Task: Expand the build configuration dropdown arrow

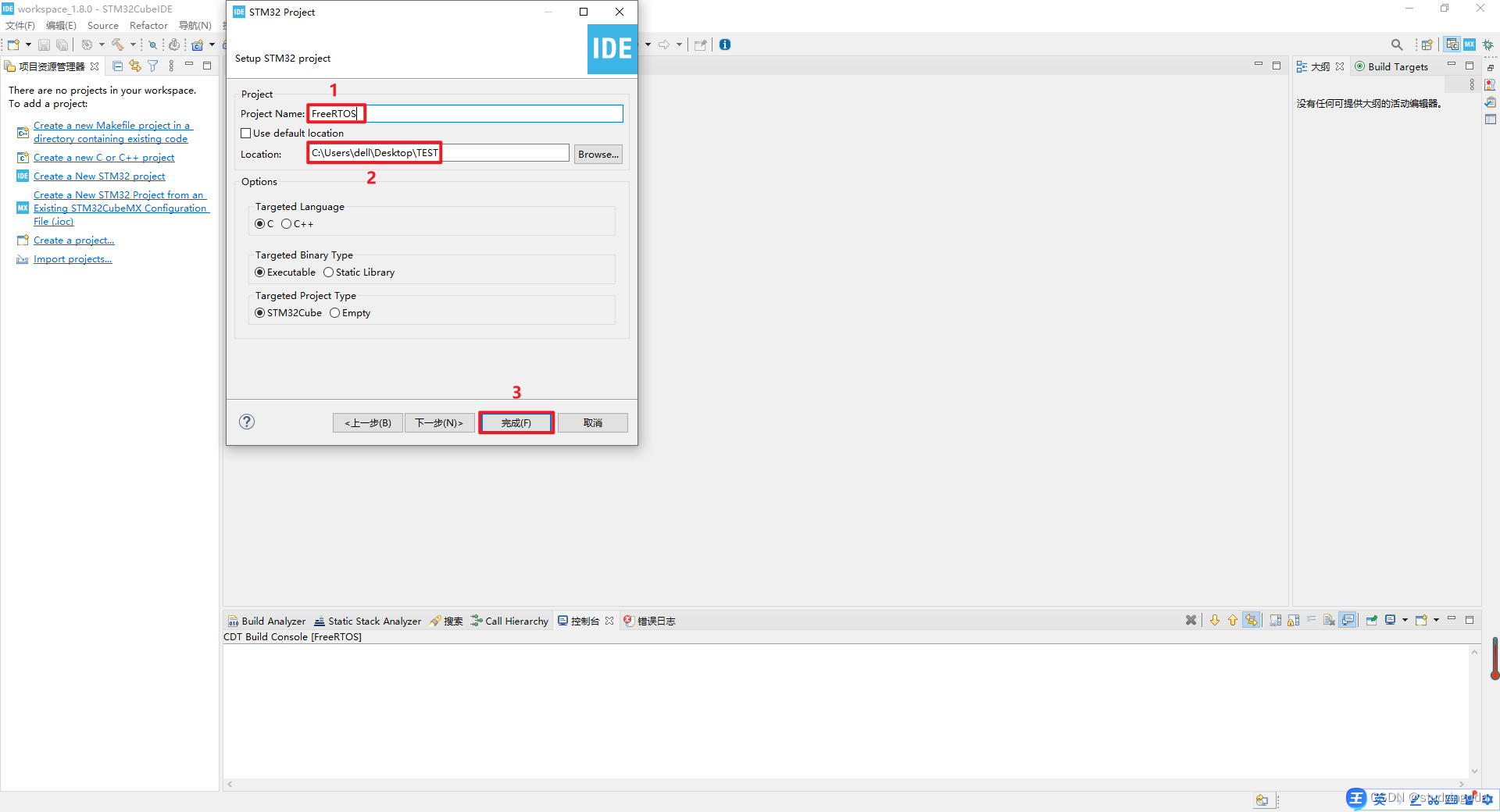Action: click(102, 45)
